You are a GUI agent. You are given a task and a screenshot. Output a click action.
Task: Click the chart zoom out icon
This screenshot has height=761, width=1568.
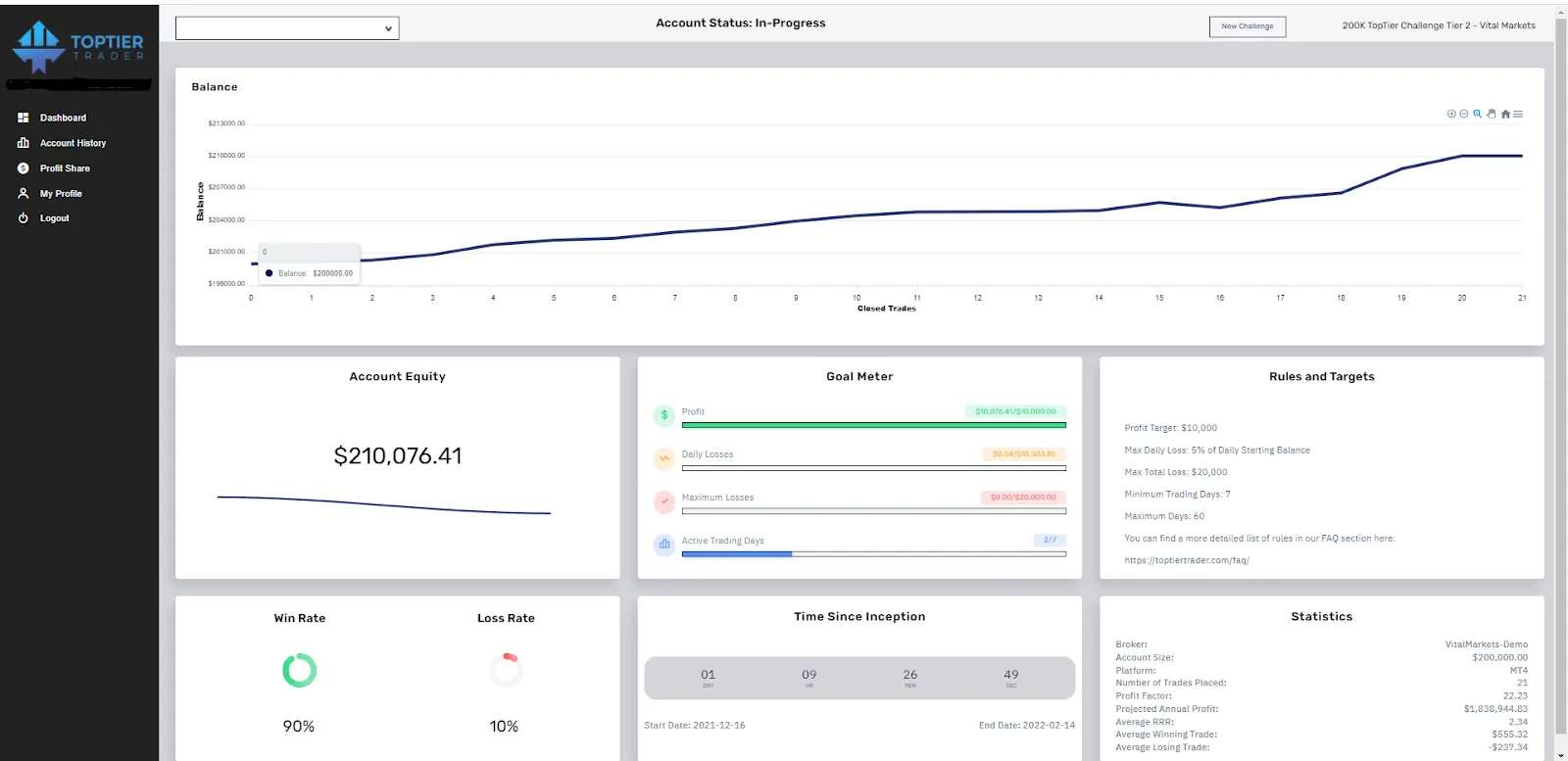tap(1464, 114)
